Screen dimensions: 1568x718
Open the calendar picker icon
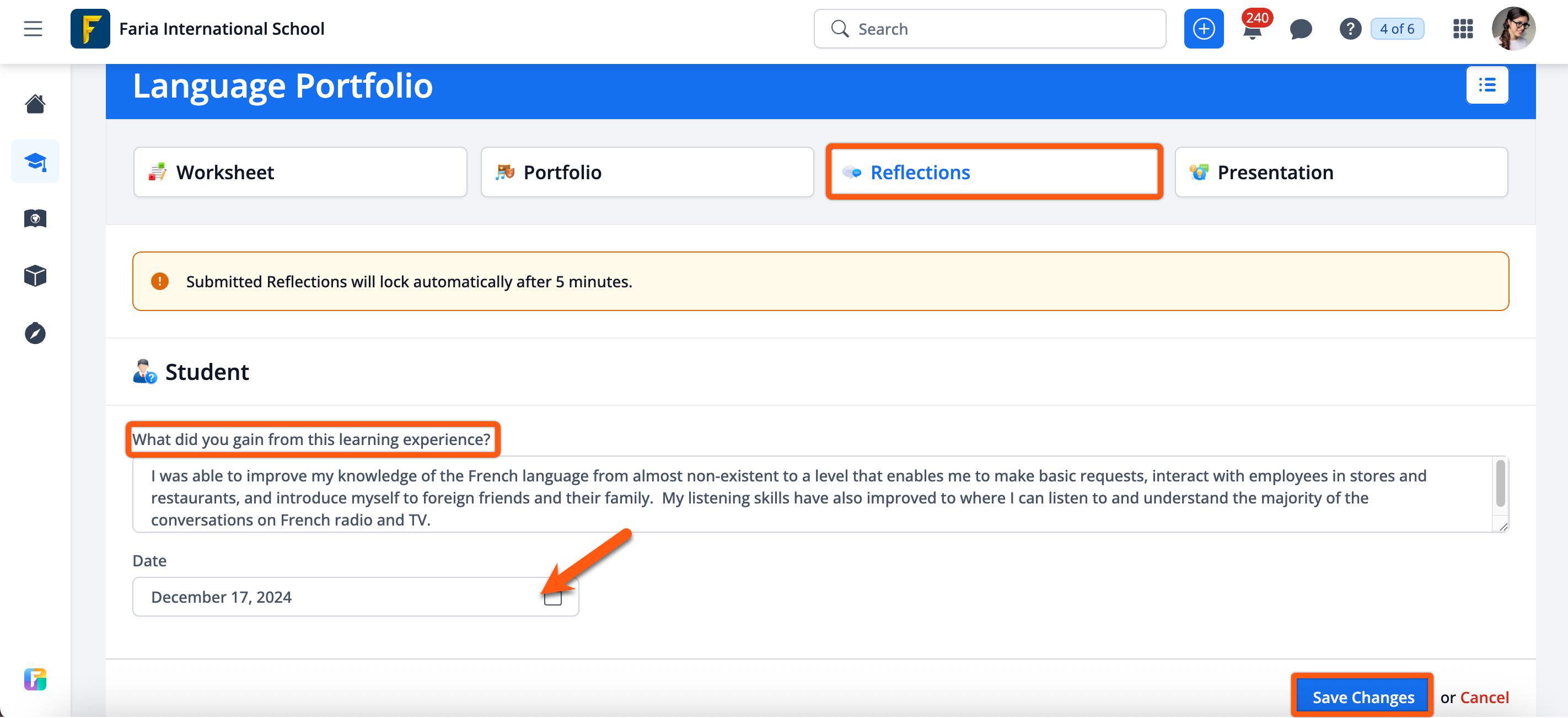click(x=552, y=598)
